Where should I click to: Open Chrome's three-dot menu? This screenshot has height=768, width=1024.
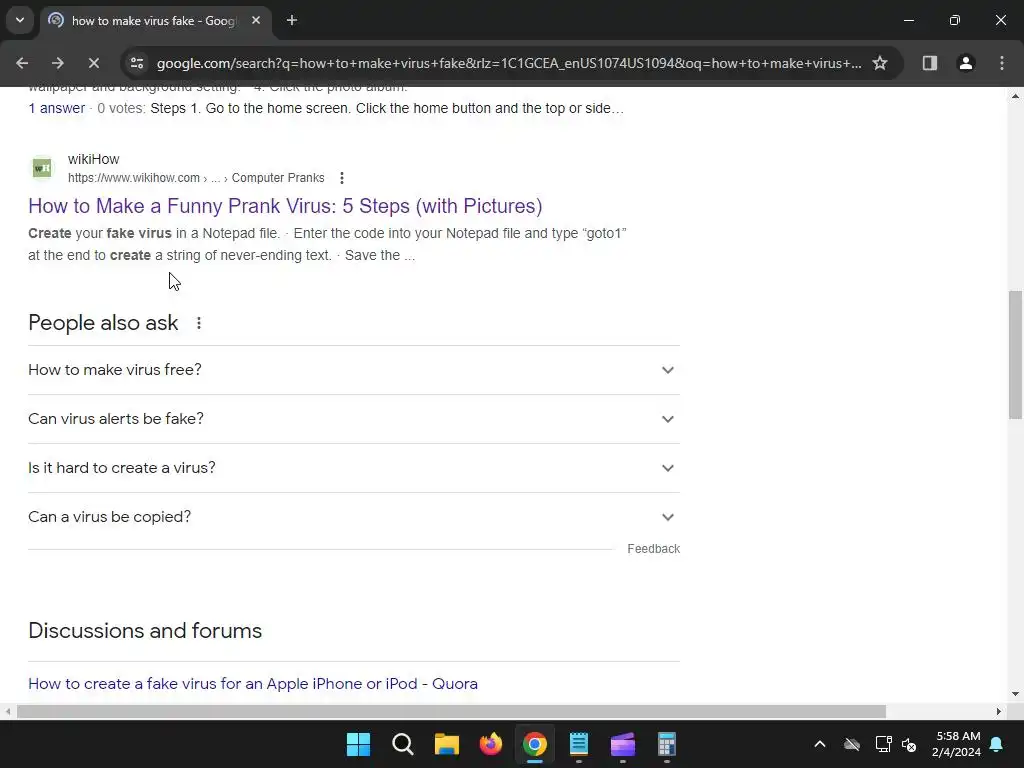(x=1002, y=63)
